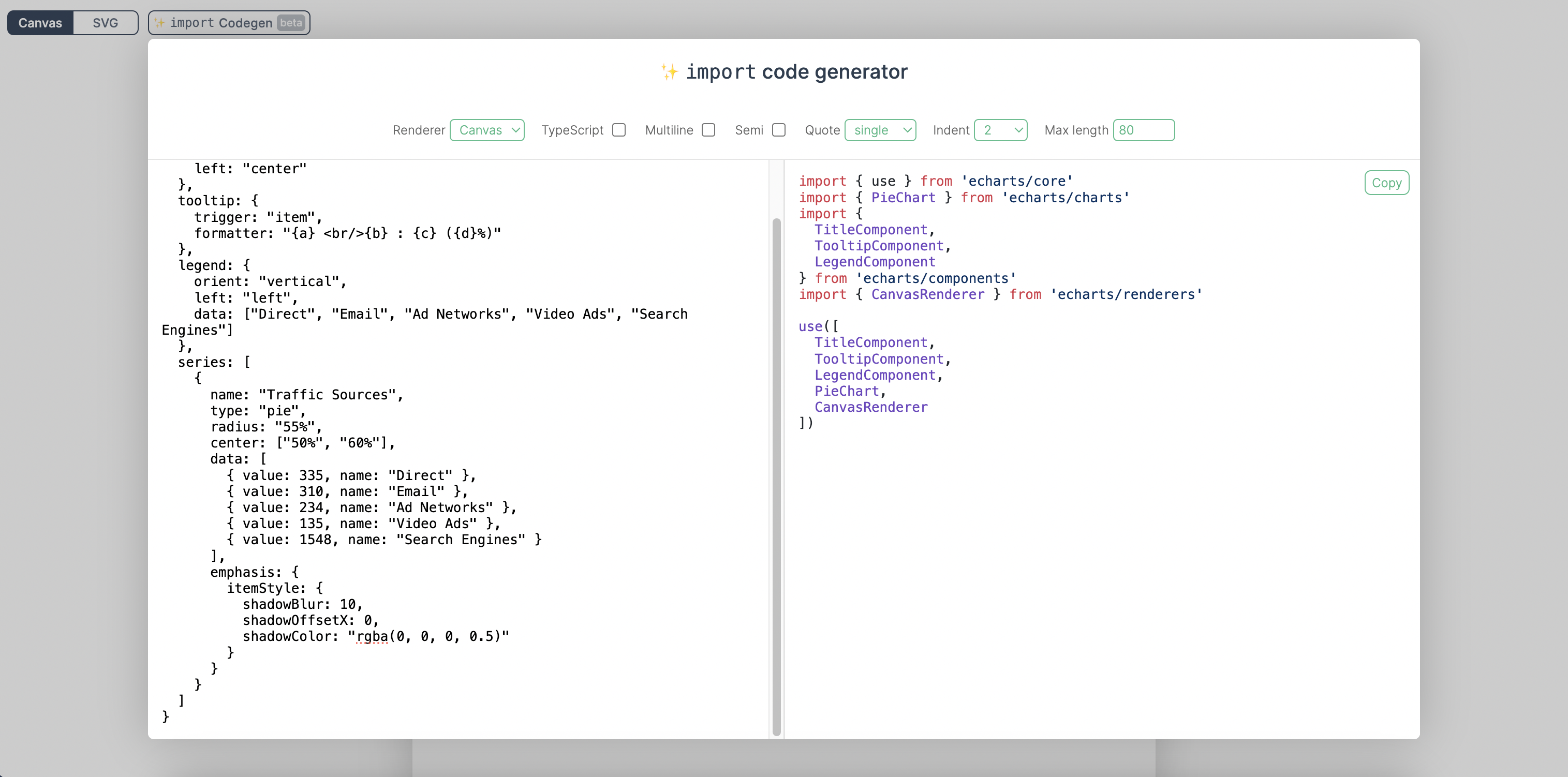The image size is (1568, 777).
Task: Click the divider between editor and output
Action: [x=784, y=449]
